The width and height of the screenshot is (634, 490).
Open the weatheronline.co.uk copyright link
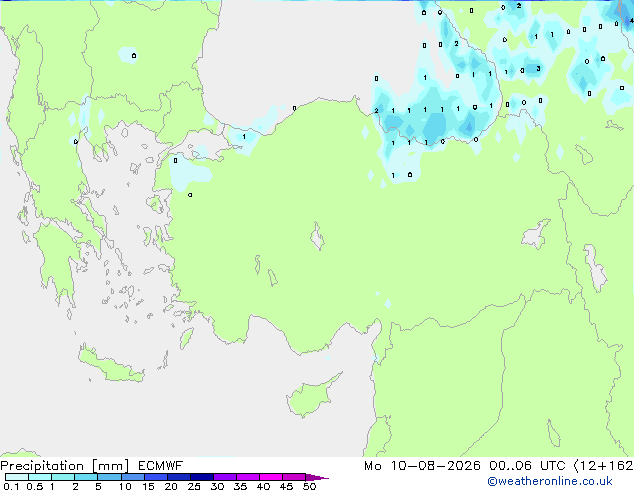550,481
